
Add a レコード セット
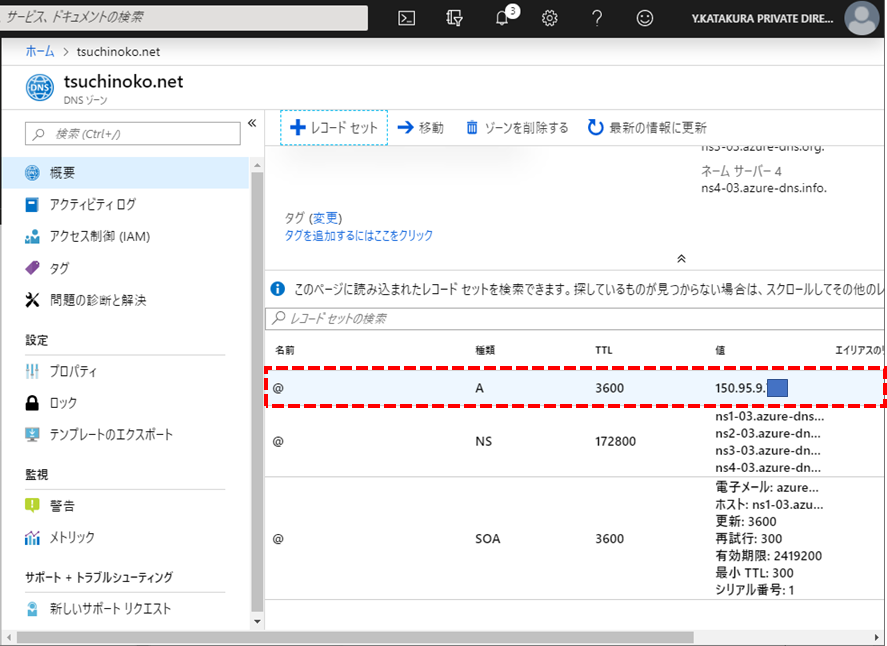click(x=334, y=128)
